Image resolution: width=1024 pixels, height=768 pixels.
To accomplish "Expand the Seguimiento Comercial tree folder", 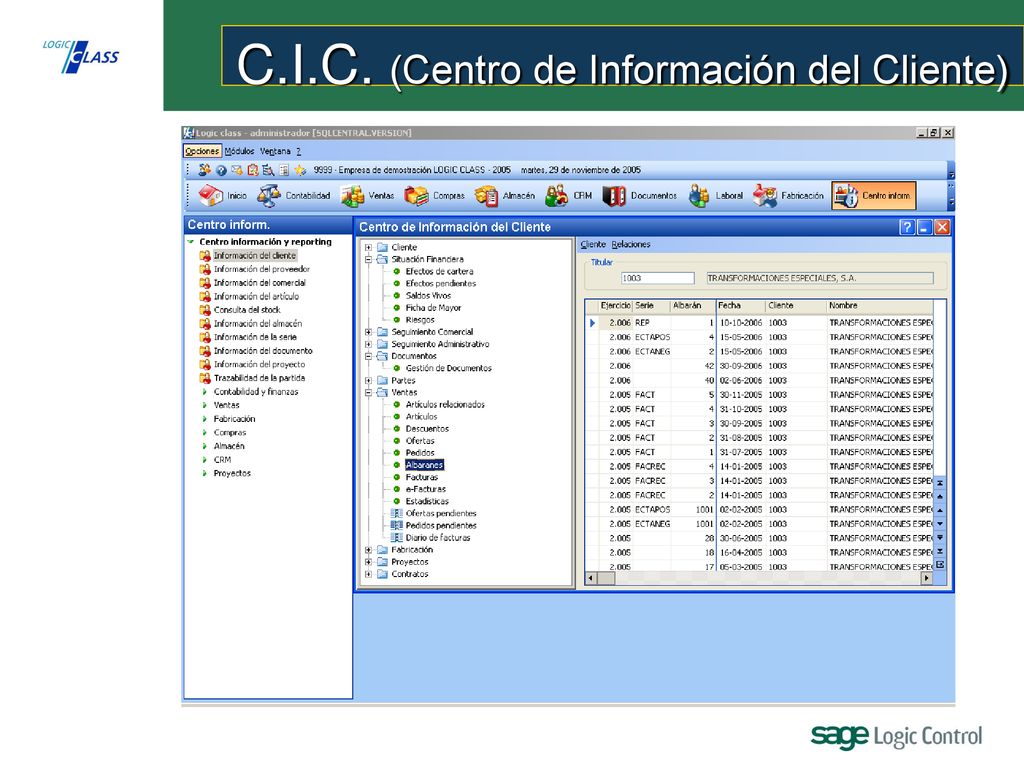I will tap(368, 332).
